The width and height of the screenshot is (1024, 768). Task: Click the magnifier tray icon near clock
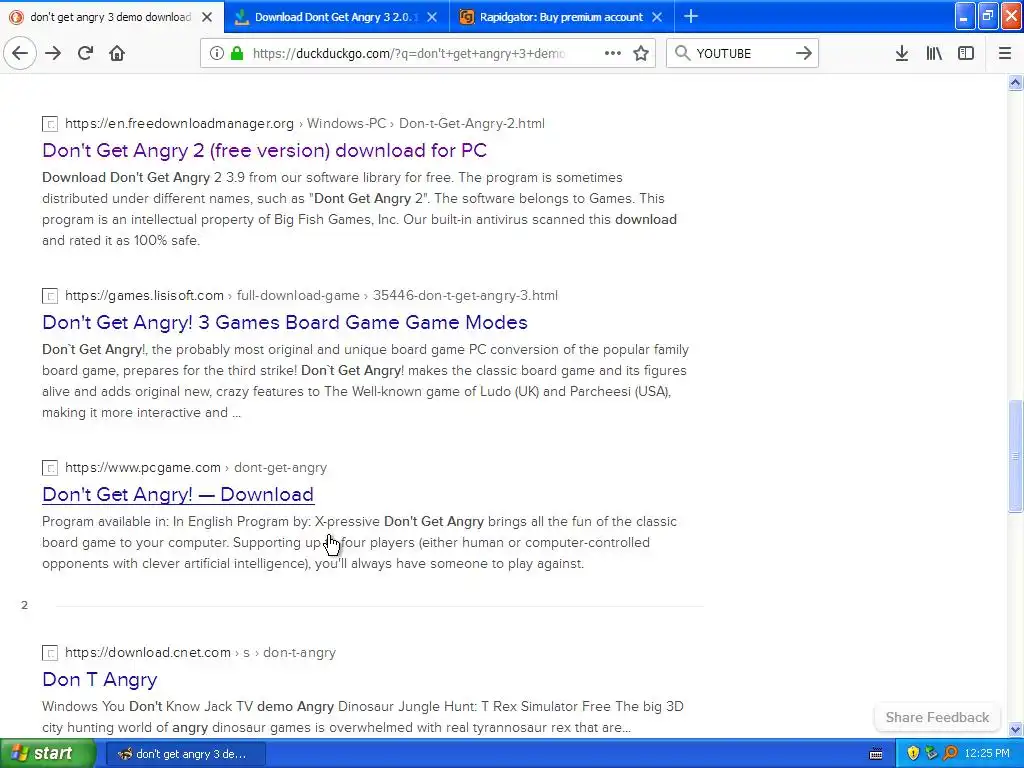point(950,754)
